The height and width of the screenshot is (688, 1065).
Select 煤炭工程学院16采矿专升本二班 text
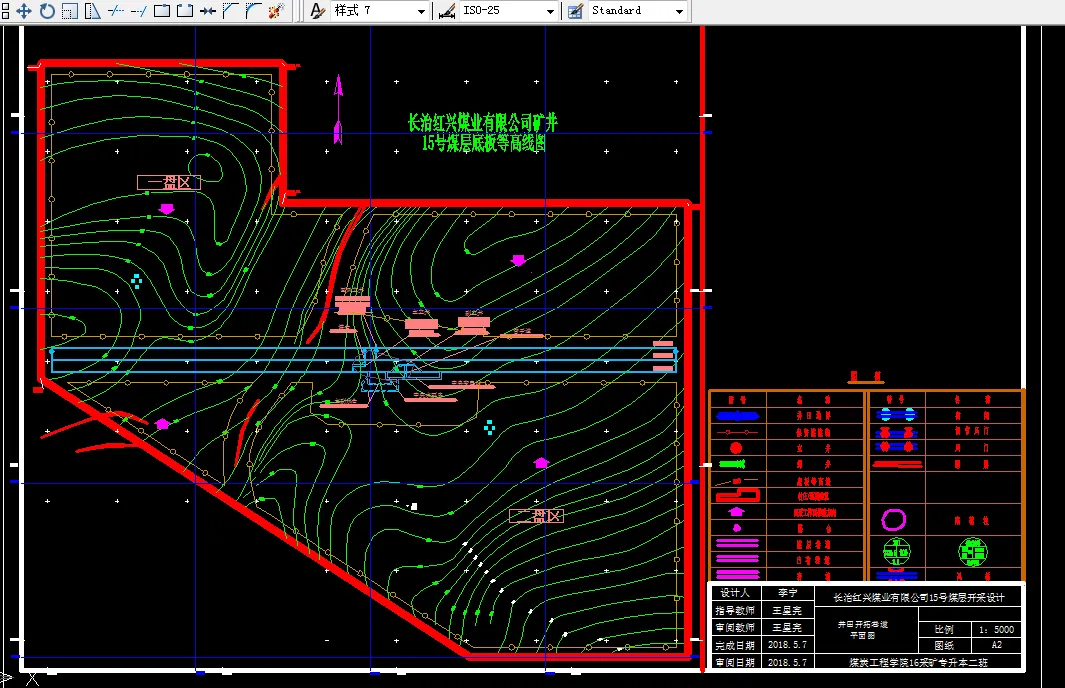[x=918, y=662]
